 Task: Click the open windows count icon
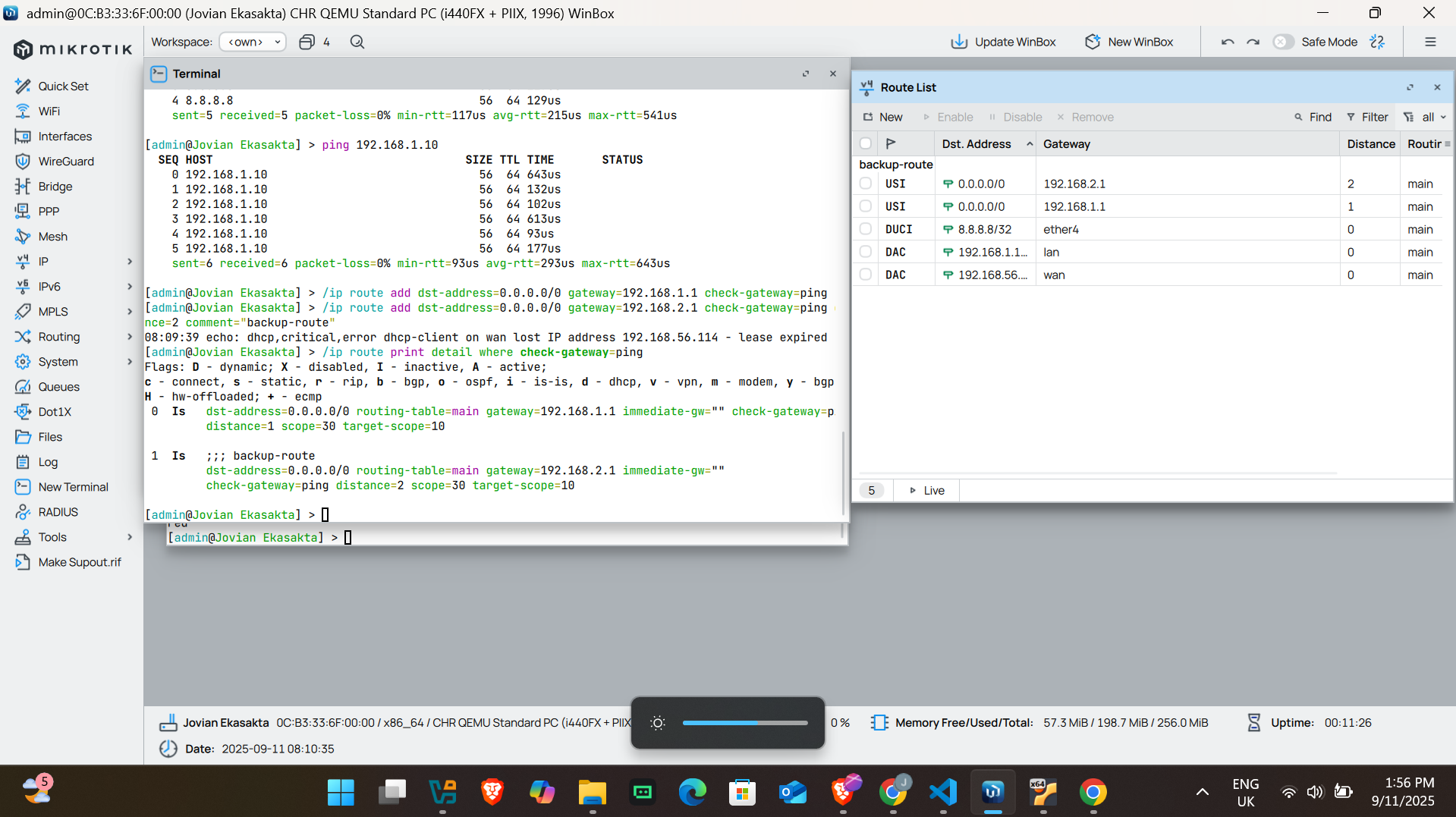[307, 42]
